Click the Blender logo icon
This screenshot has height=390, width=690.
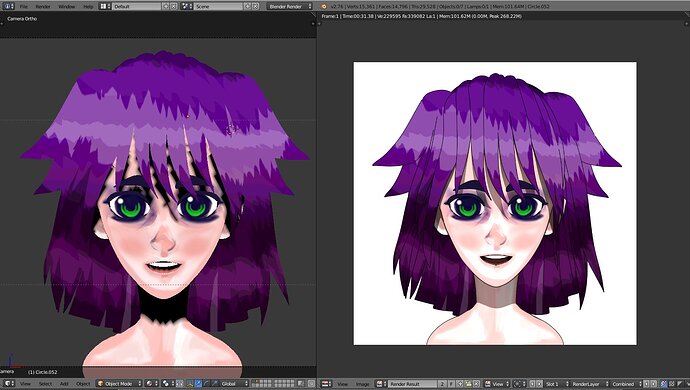[x=324, y=7]
